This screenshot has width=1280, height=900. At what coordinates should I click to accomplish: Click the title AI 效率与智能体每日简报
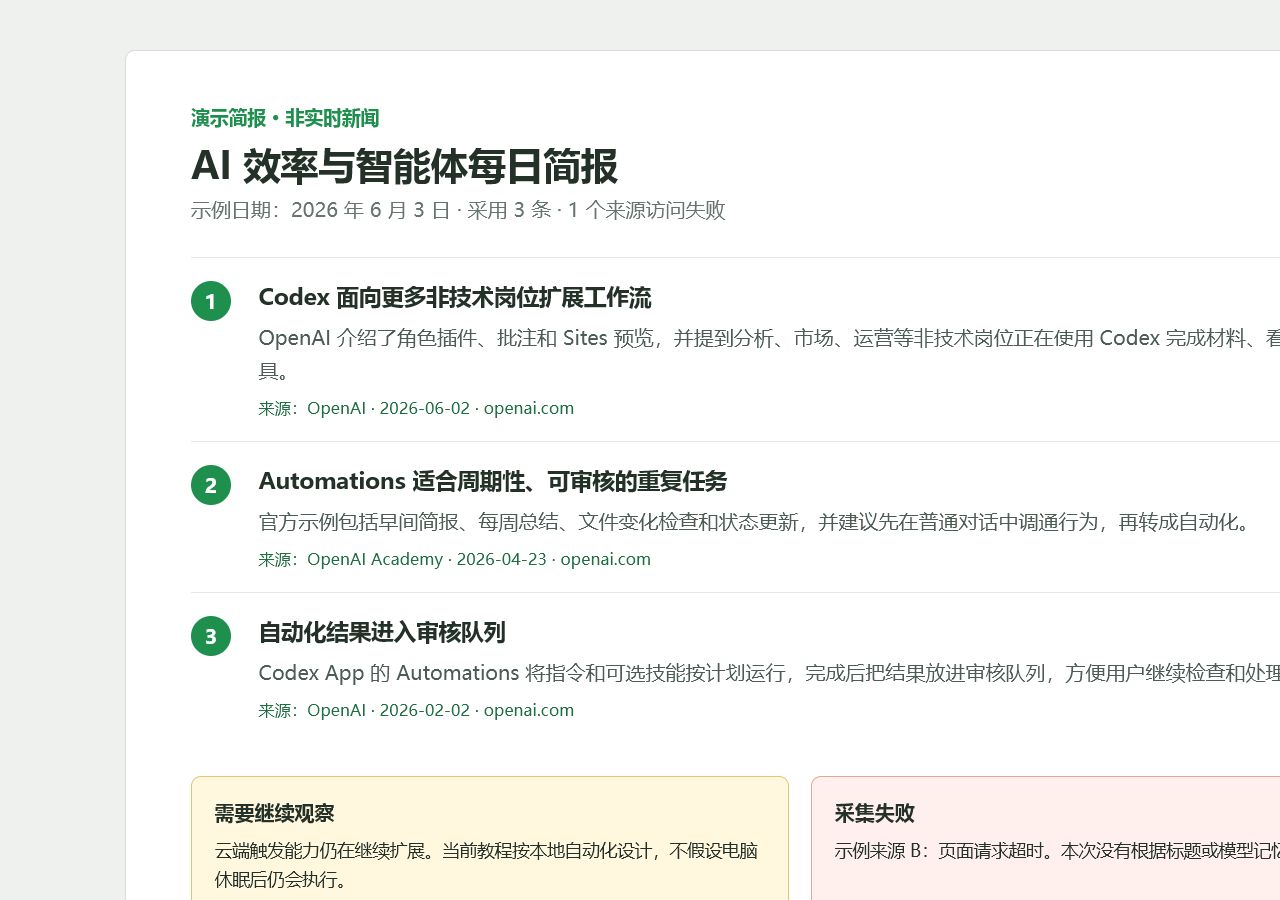pyautogui.click(x=404, y=166)
